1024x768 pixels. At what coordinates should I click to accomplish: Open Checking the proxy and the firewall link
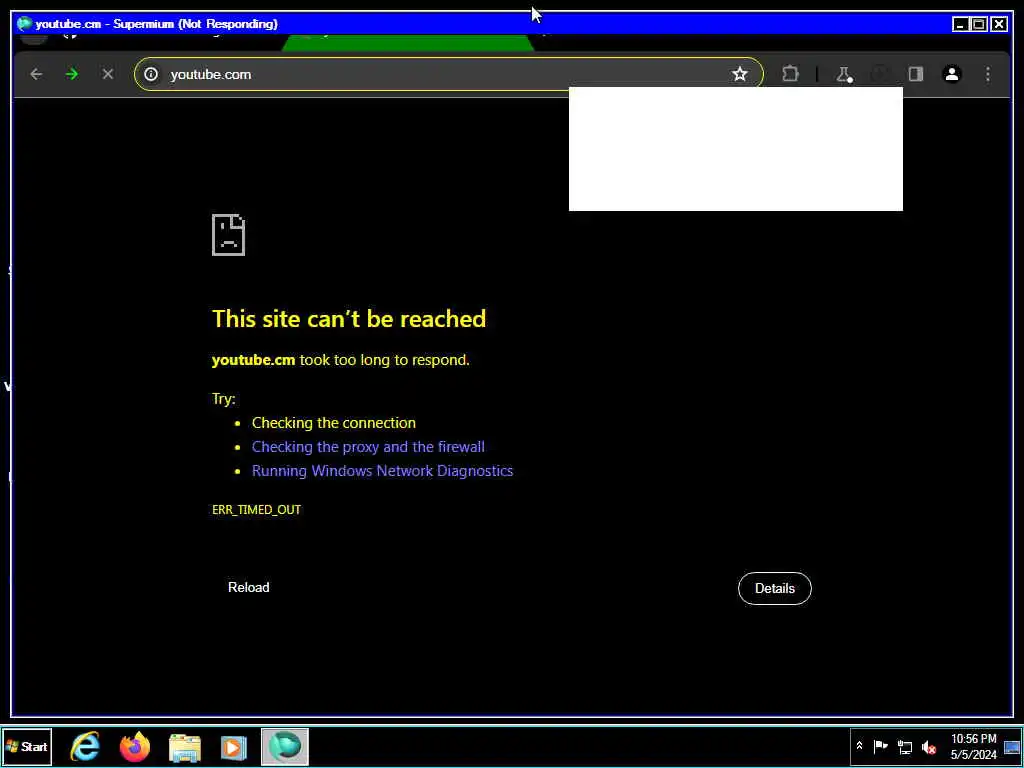tap(368, 447)
